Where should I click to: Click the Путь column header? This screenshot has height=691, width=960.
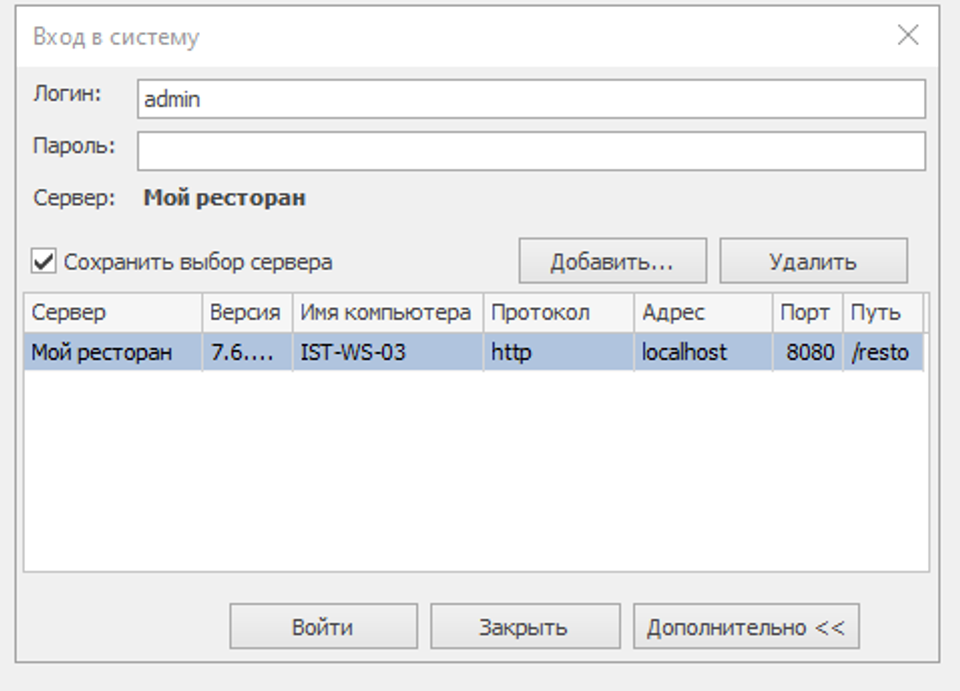882,312
